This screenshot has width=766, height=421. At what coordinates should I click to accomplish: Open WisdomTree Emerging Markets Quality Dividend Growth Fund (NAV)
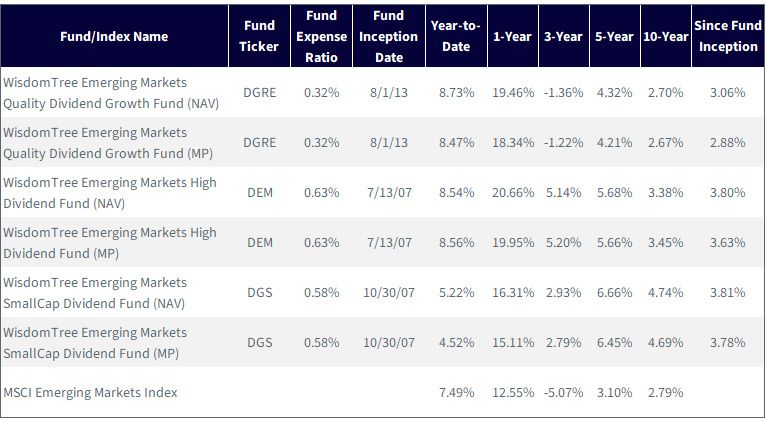tap(111, 93)
